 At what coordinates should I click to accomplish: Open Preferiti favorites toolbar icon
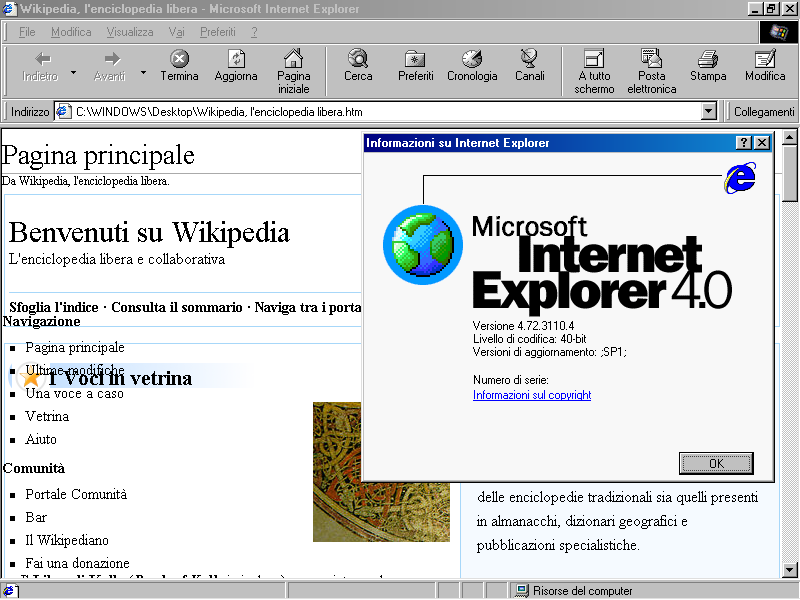415,60
